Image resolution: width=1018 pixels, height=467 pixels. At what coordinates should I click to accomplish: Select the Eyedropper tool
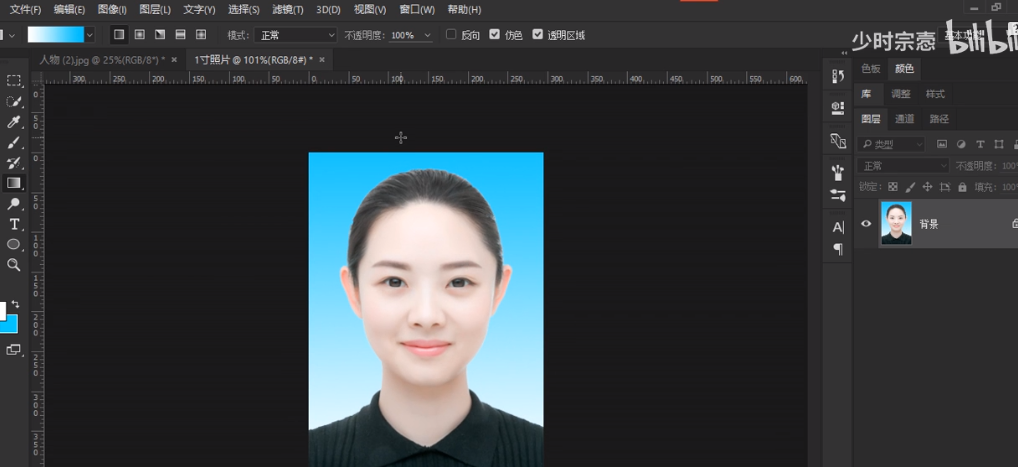(x=14, y=122)
